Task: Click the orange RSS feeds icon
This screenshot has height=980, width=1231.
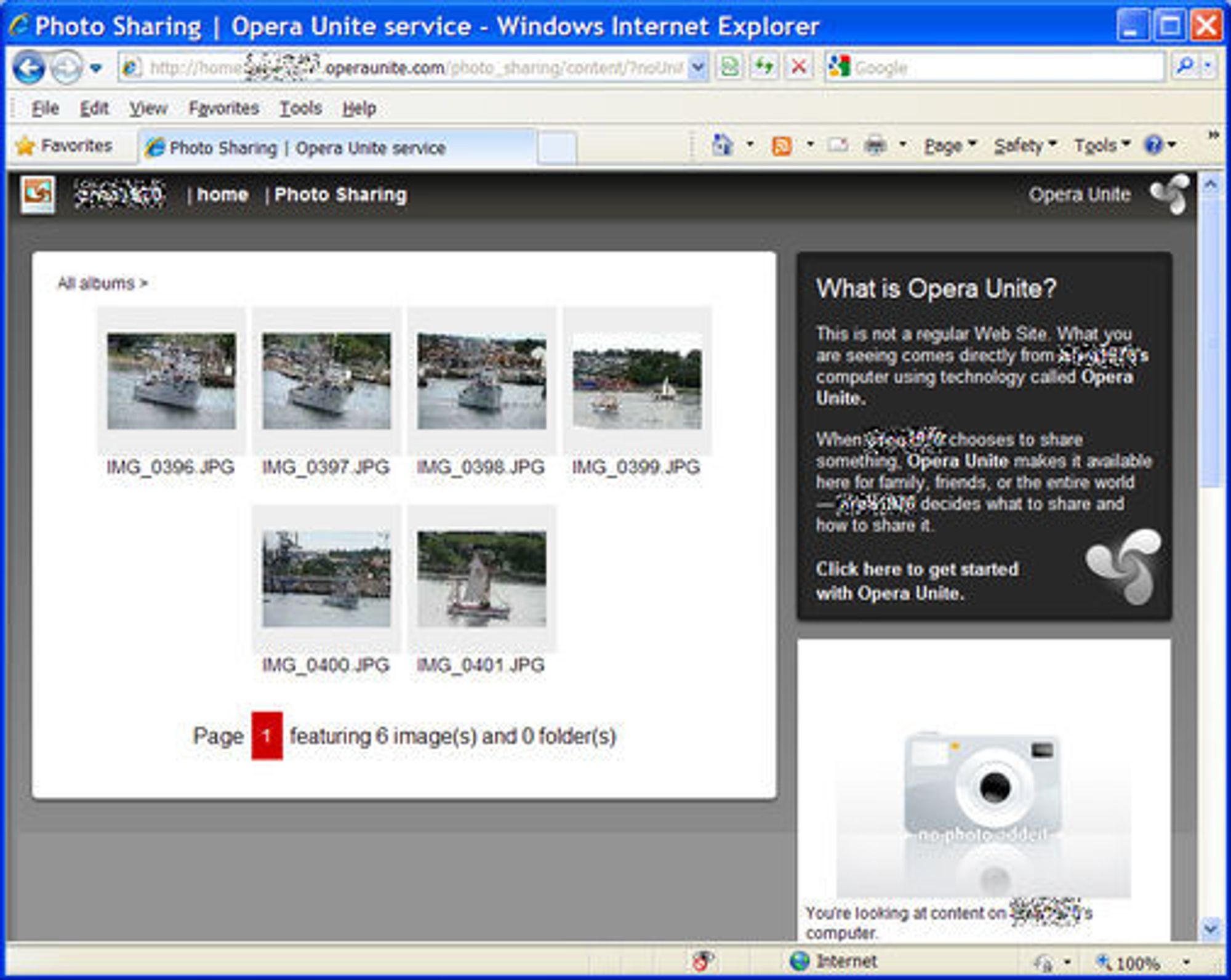Action: pyautogui.click(x=782, y=146)
